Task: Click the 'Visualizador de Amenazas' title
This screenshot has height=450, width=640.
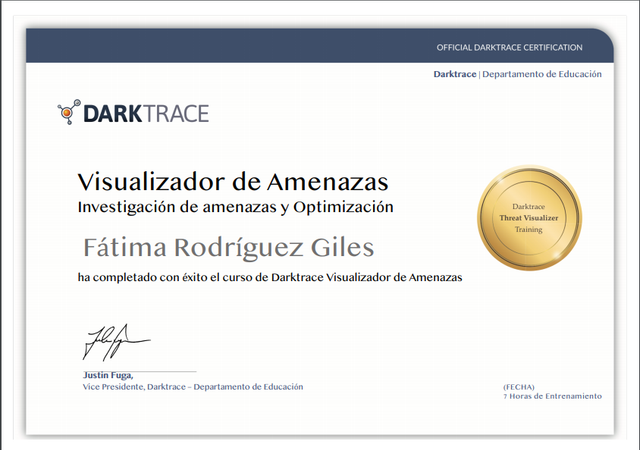Action: [x=233, y=182]
